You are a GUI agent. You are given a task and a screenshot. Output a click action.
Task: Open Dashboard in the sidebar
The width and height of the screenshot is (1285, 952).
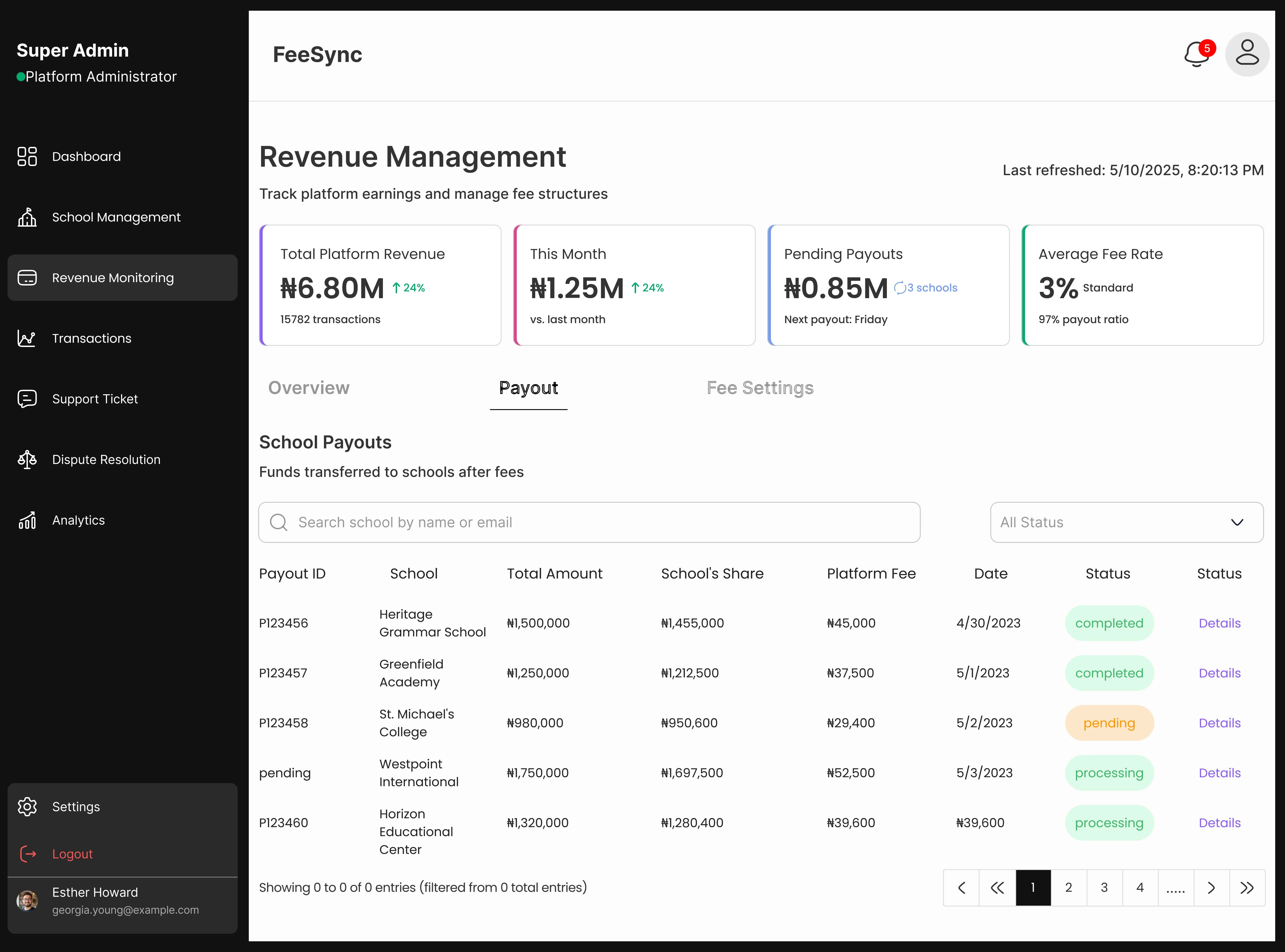pyautogui.click(x=122, y=156)
